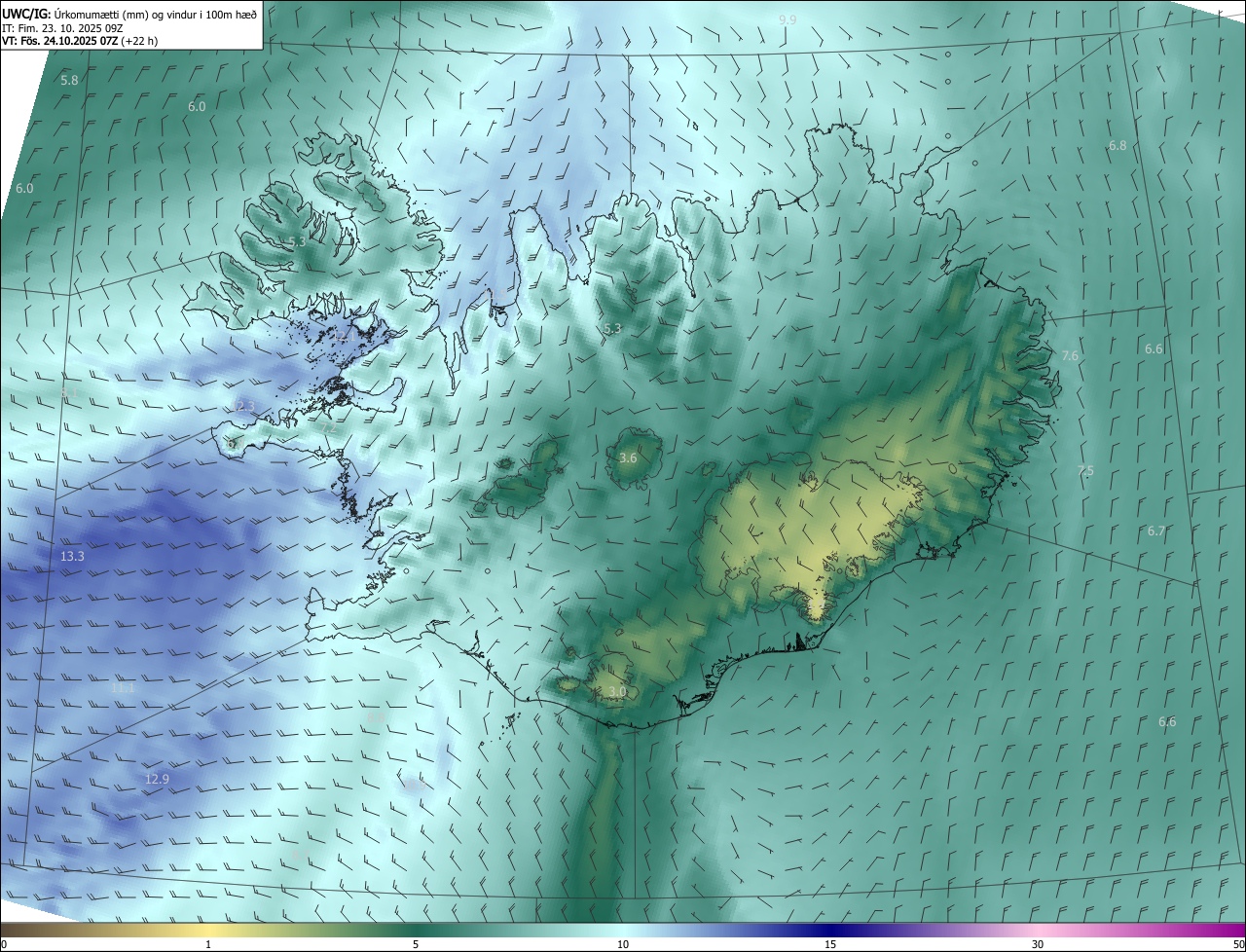Screen dimensions: 1246x952
Task: Click the 3.6 value label over the glacier
Action: coord(628,458)
